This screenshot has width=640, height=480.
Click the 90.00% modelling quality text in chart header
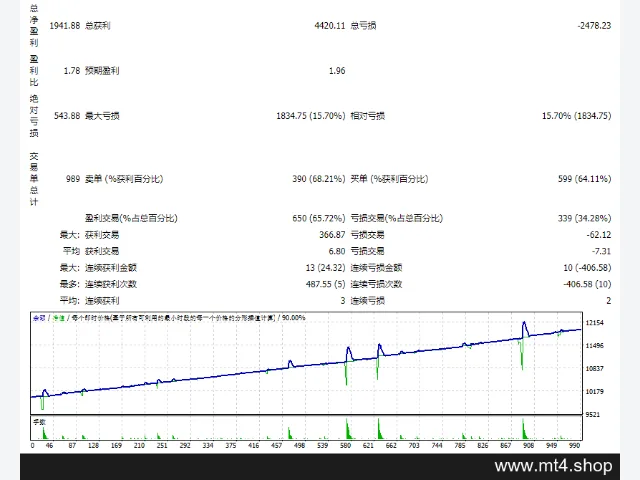click(x=293, y=318)
